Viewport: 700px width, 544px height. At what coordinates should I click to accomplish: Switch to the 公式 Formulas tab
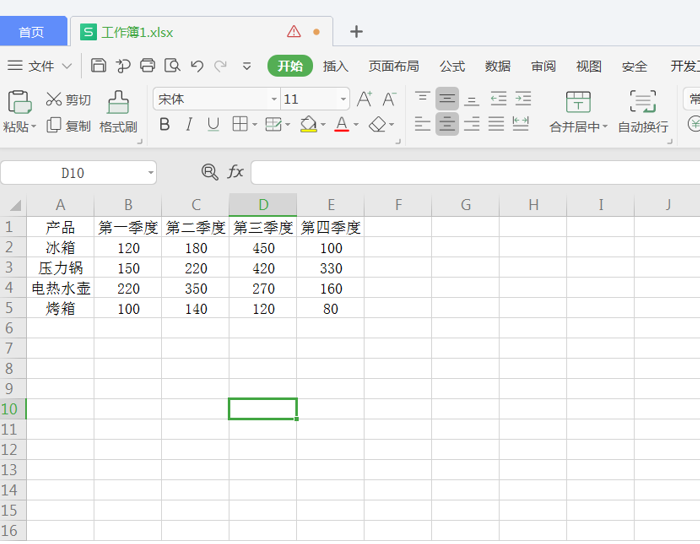click(x=452, y=66)
